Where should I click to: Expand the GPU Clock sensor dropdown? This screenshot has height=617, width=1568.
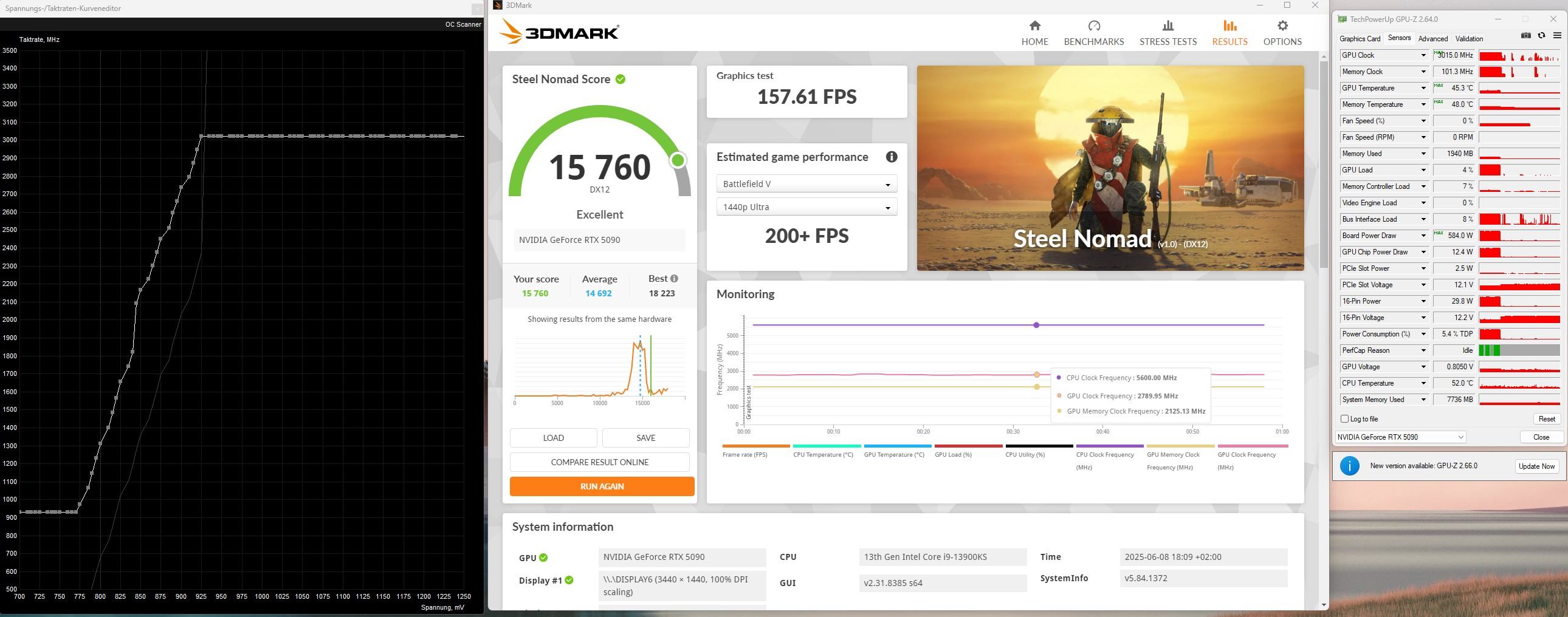click(1423, 55)
